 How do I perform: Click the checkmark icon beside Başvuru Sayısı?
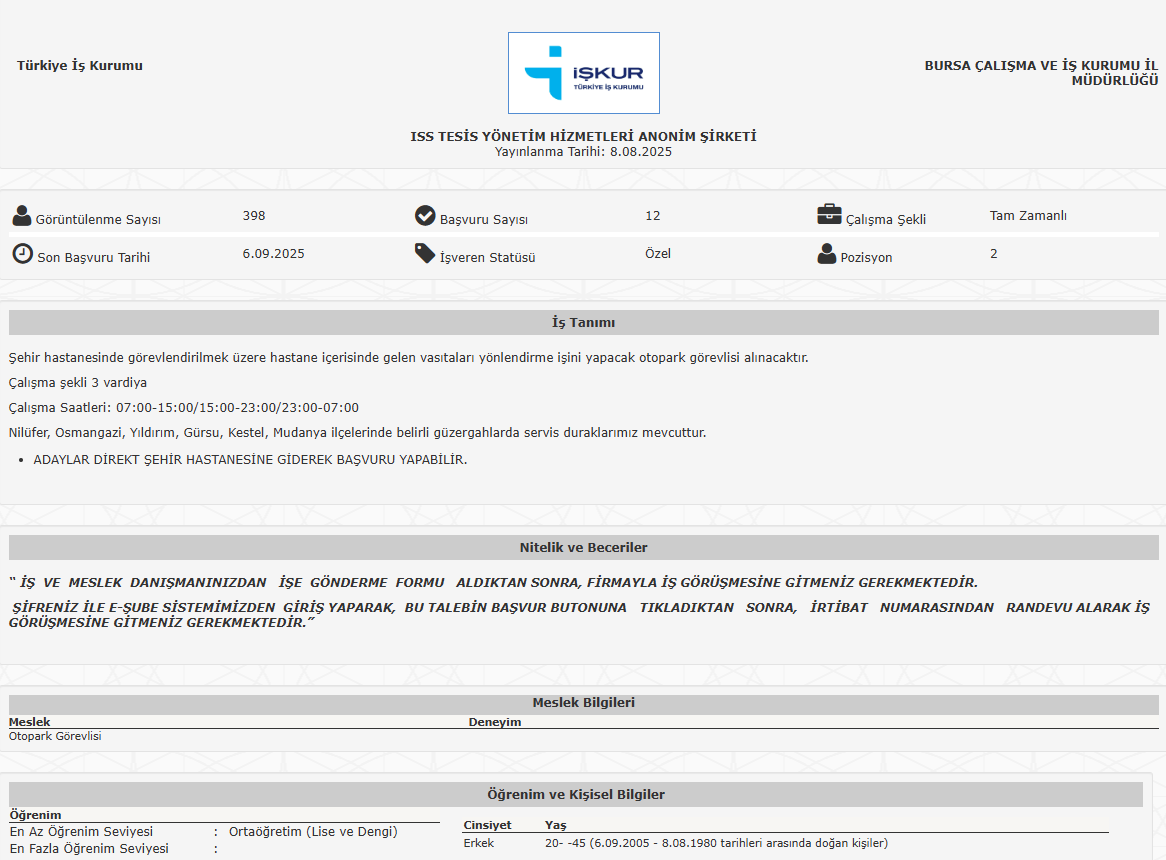pos(425,216)
